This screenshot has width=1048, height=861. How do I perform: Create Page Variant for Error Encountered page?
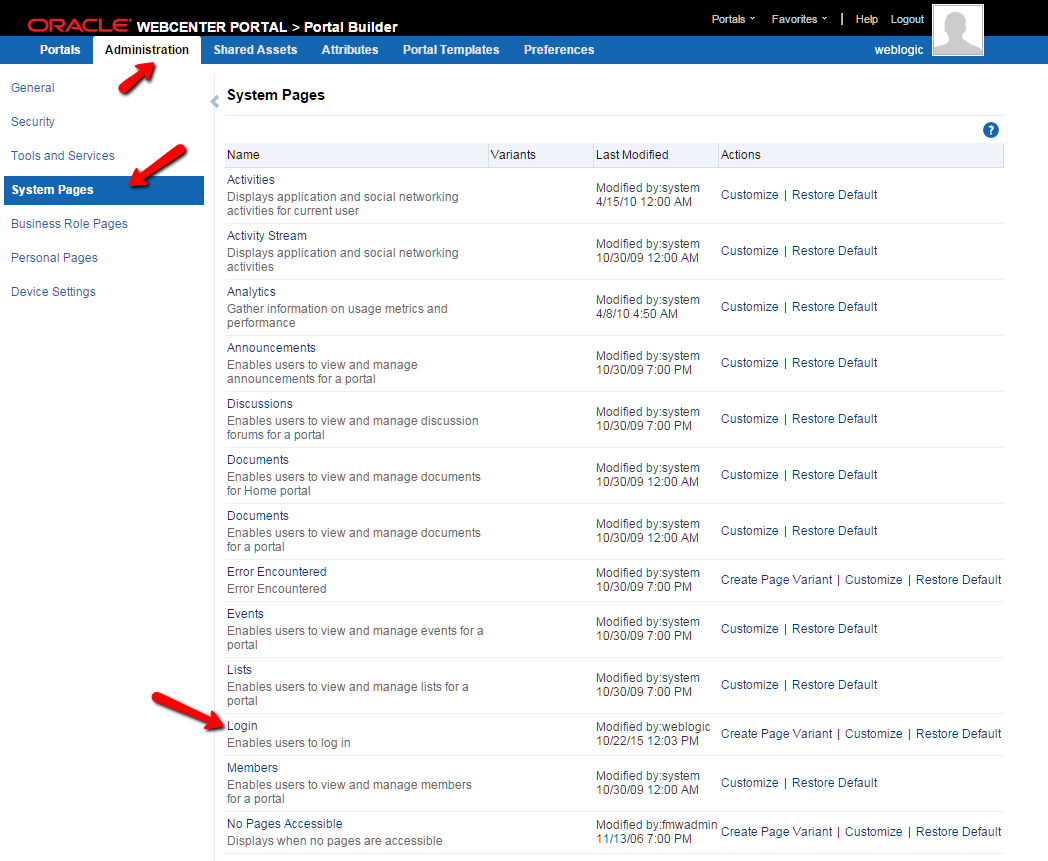pos(776,579)
